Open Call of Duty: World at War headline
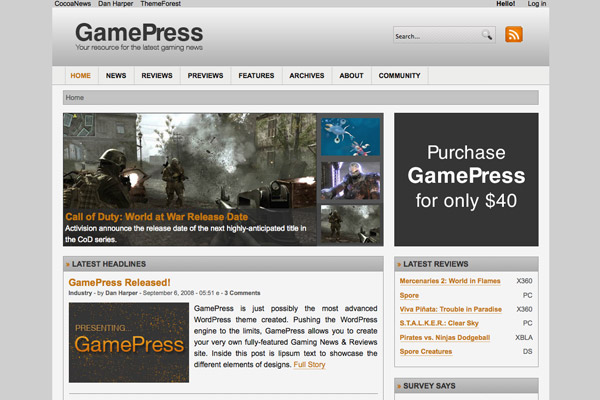This screenshot has width=600, height=400. 157,217
